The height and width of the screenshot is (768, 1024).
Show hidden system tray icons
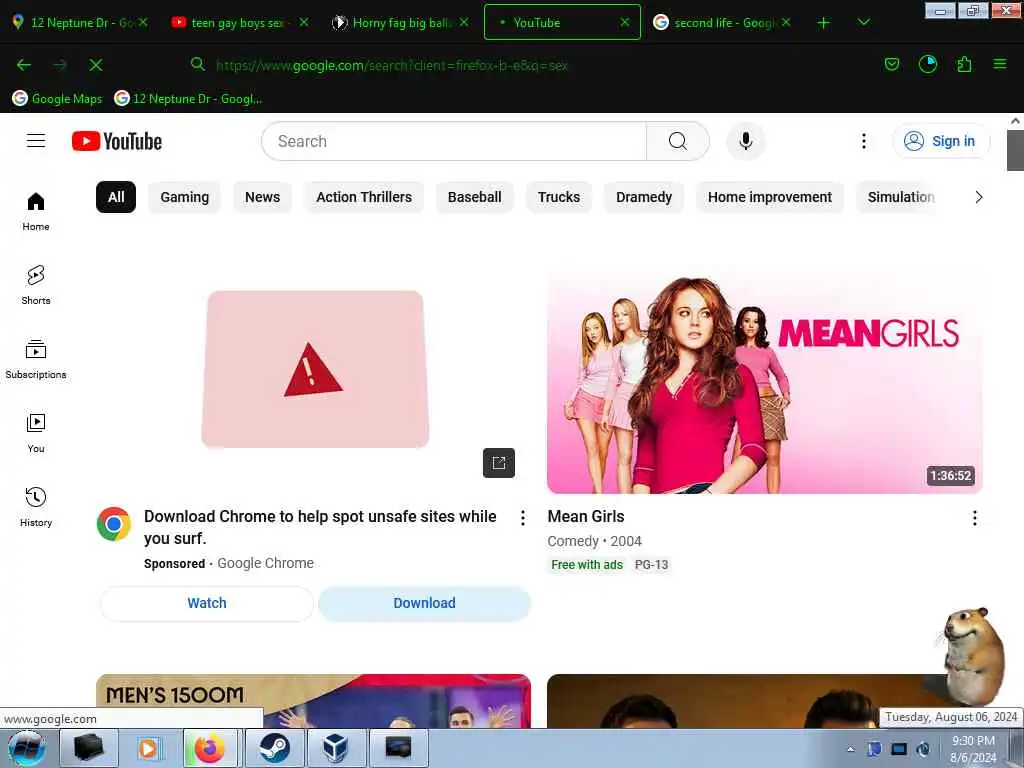coord(850,749)
